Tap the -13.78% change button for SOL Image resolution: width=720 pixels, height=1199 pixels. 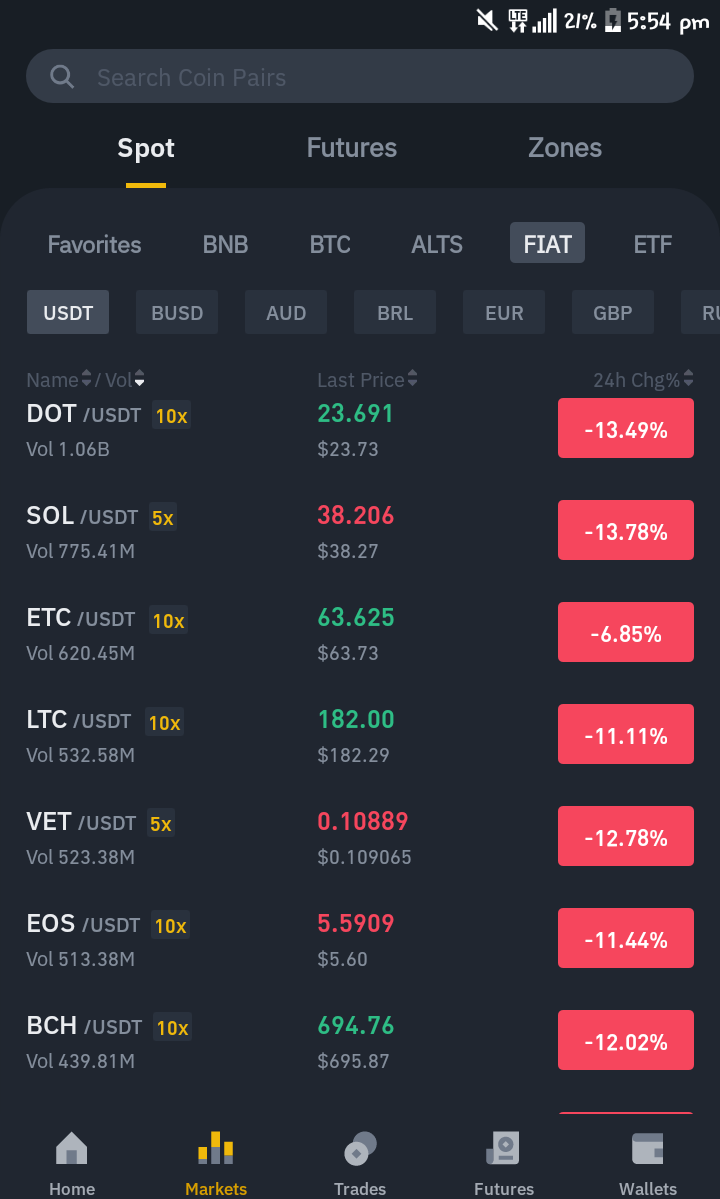click(x=626, y=530)
